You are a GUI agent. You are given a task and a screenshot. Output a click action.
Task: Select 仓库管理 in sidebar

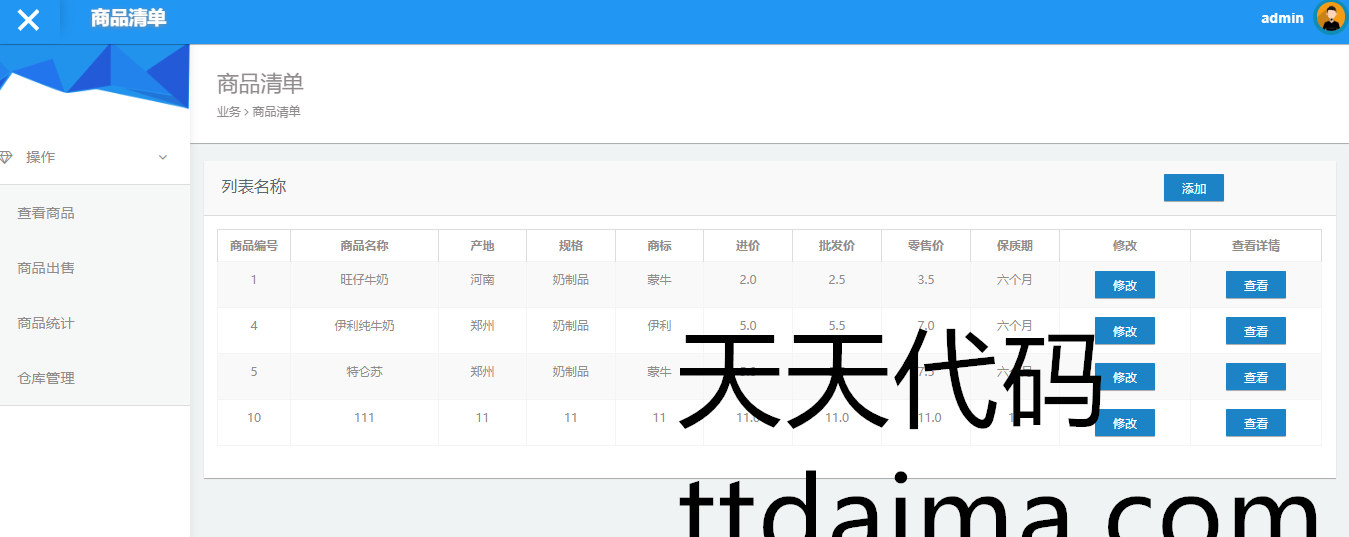pyautogui.click(x=46, y=378)
